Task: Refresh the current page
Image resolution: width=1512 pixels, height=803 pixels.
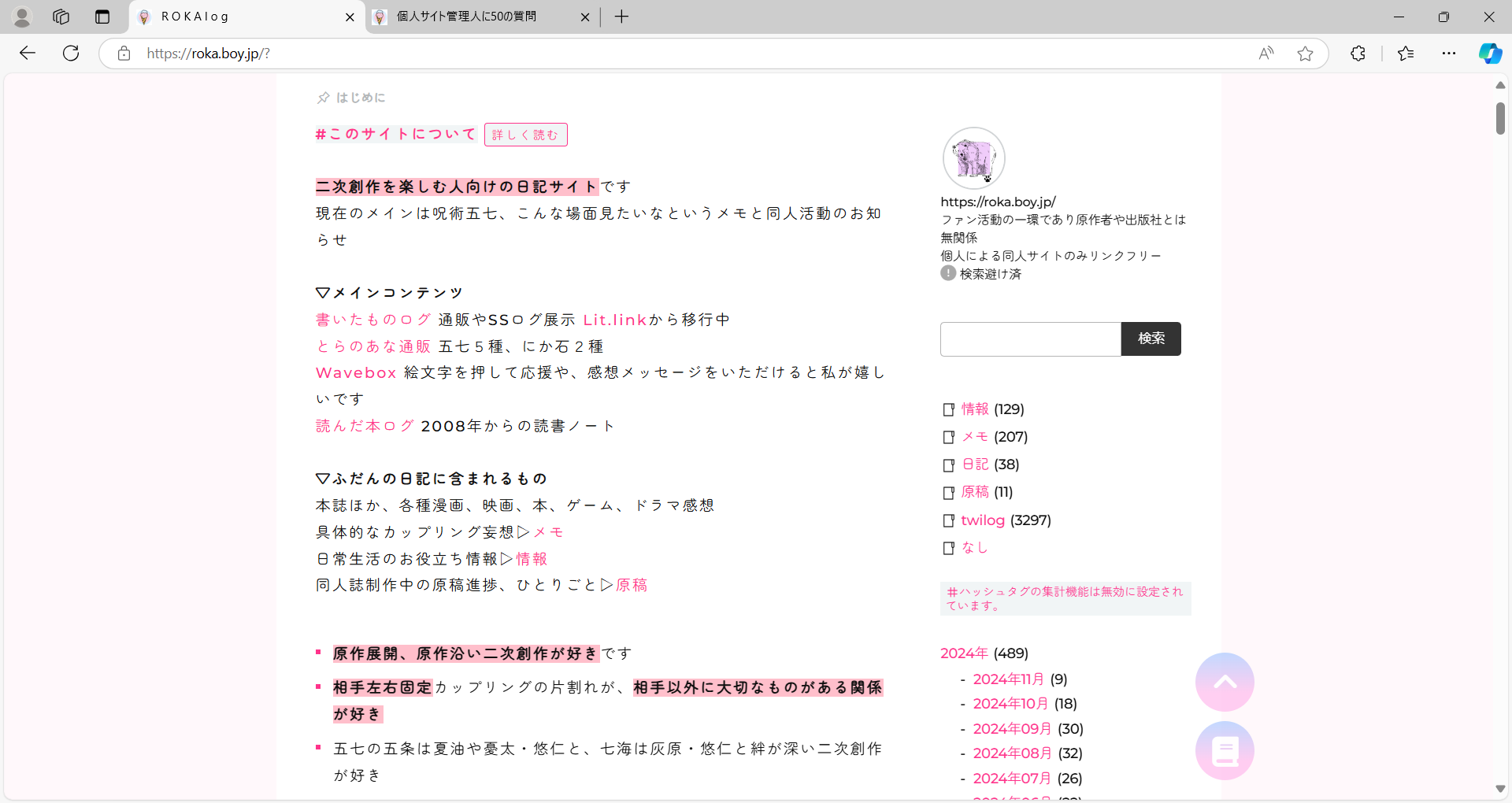Action: click(71, 54)
